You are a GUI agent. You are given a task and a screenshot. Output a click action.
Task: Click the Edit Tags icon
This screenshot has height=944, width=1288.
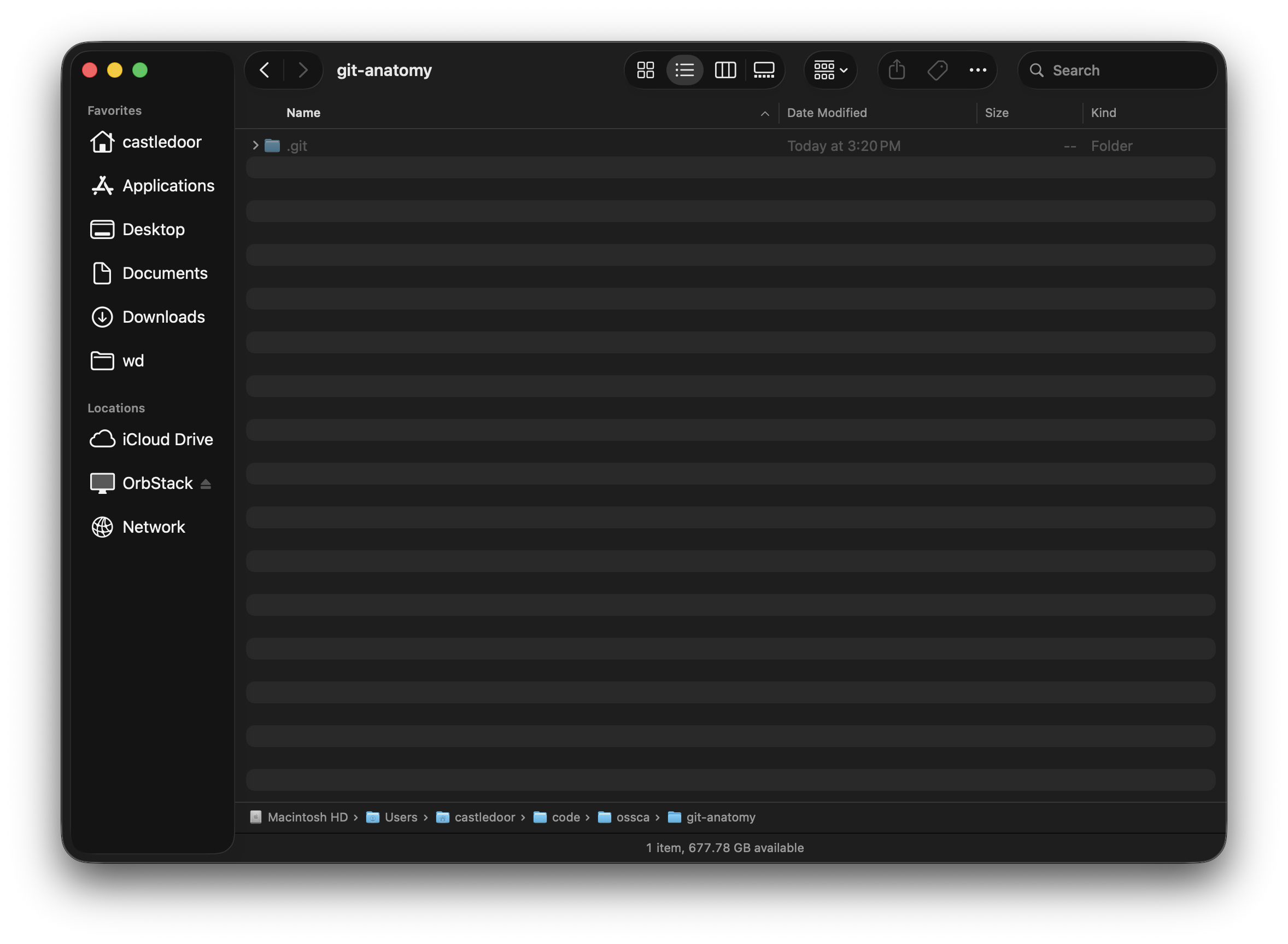click(x=937, y=71)
